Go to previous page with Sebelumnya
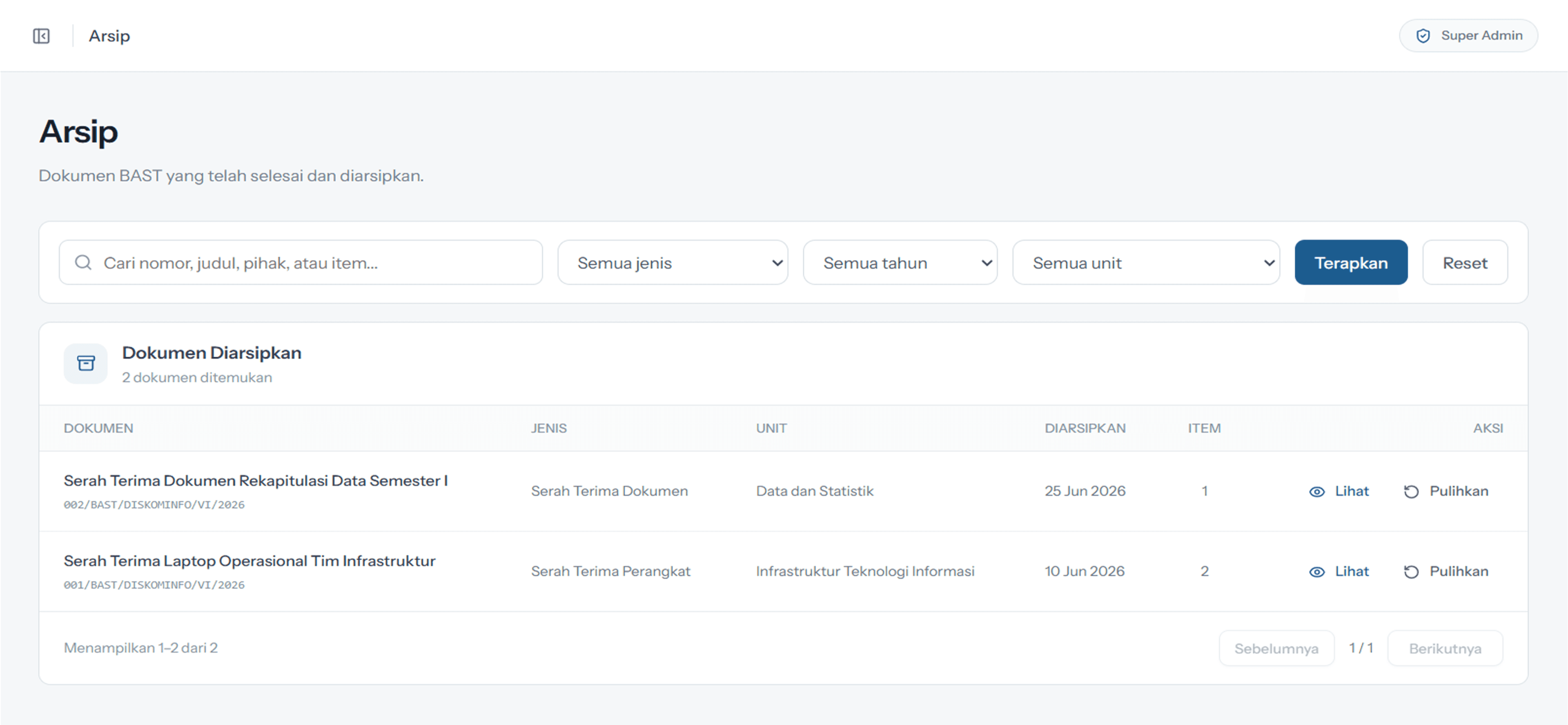The width and height of the screenshot is (1568, 725). 1276,648
